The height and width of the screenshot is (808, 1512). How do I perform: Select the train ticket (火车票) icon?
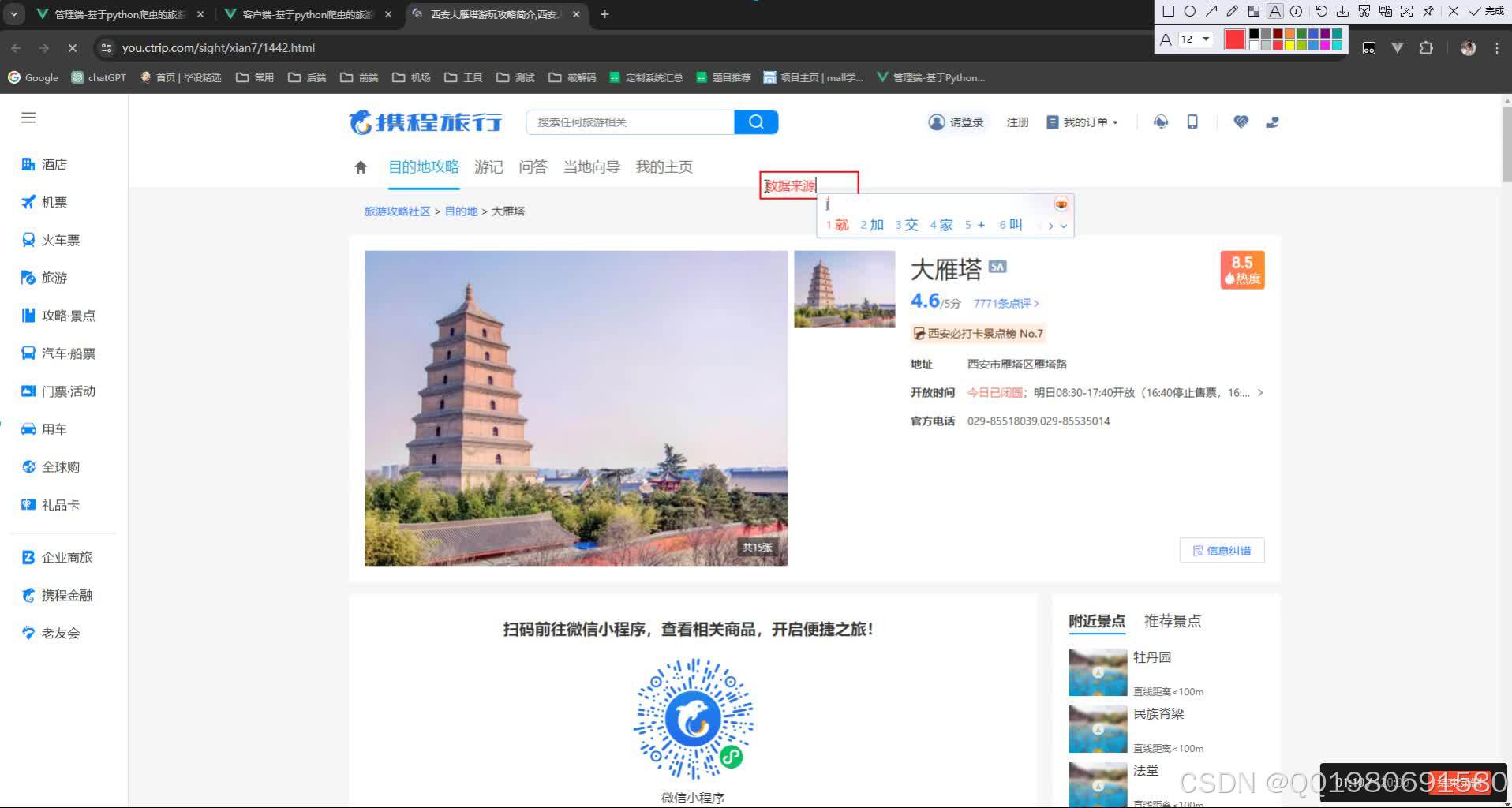pos(28,240)
